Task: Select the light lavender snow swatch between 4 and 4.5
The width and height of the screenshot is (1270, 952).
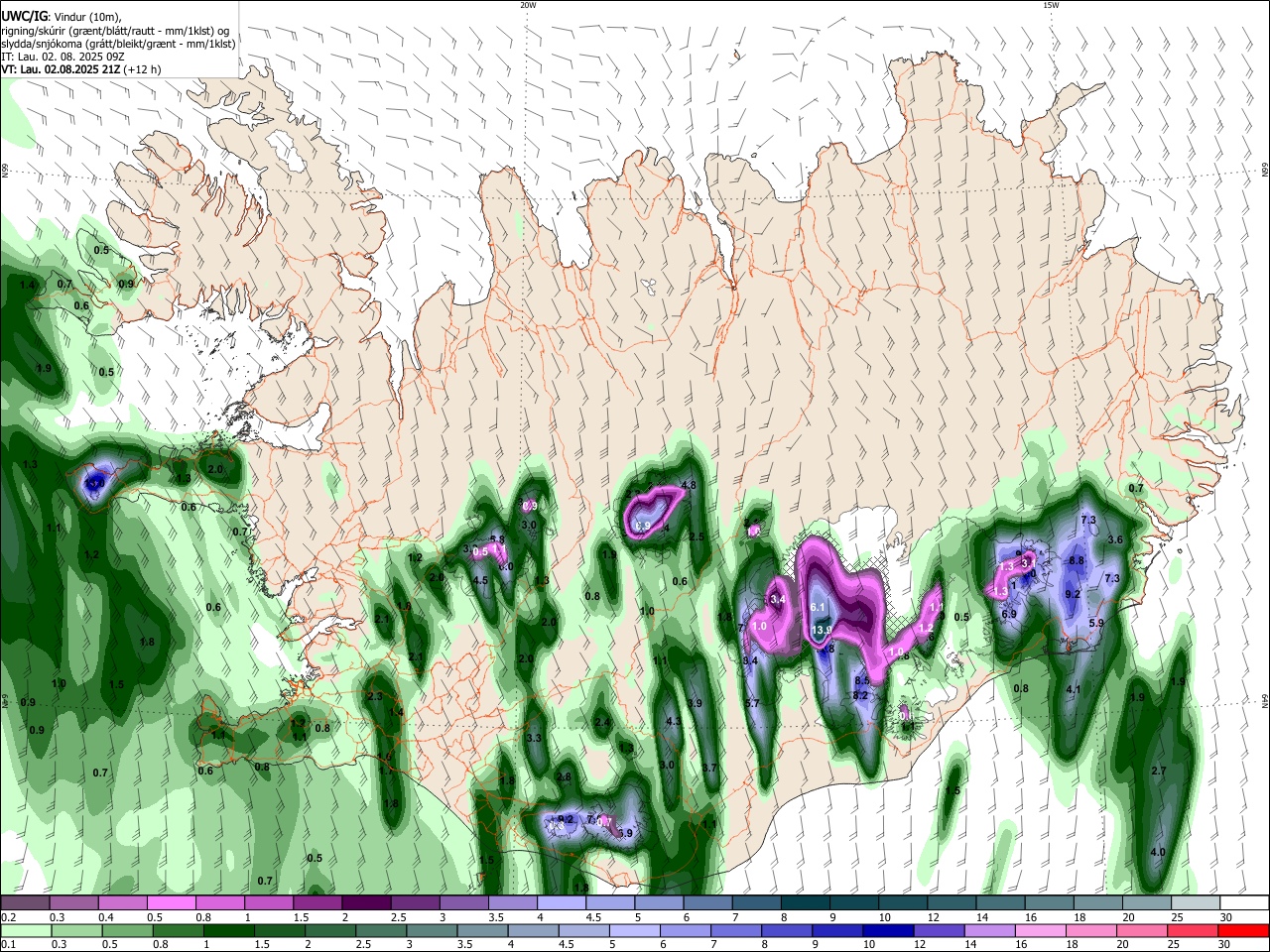Action: tap(562, 903)
